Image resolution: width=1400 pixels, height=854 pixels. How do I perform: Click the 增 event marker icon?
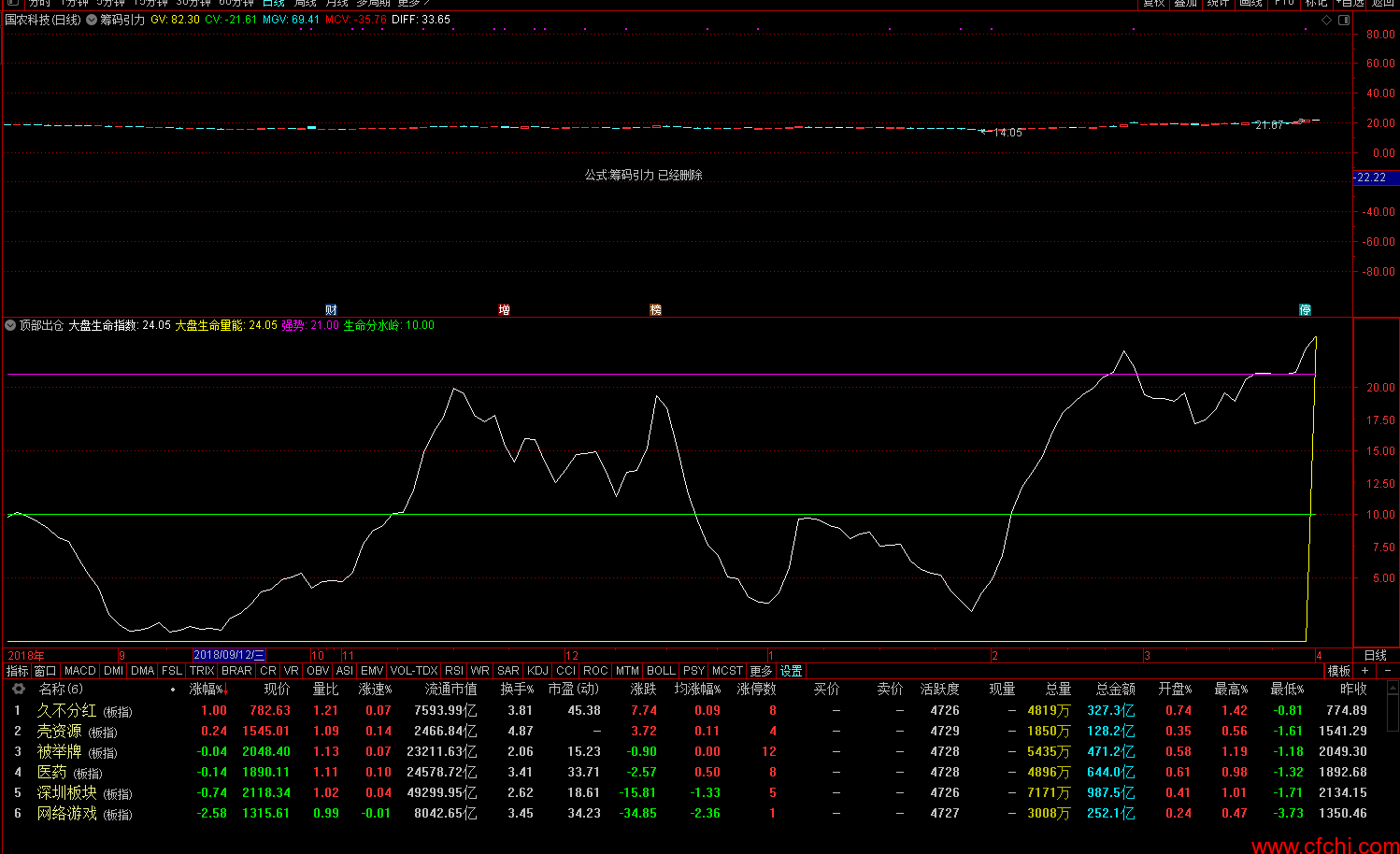pyautogui.click(x=504, y=309)
